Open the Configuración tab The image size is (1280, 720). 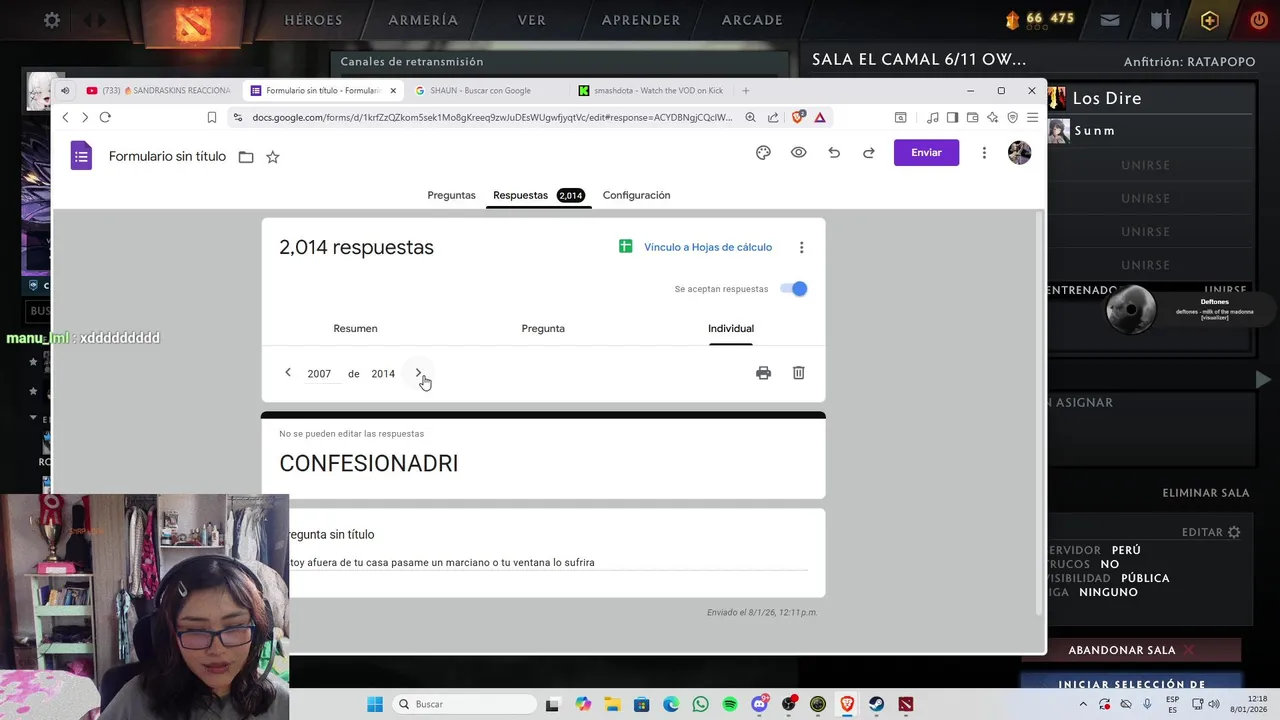636,195
